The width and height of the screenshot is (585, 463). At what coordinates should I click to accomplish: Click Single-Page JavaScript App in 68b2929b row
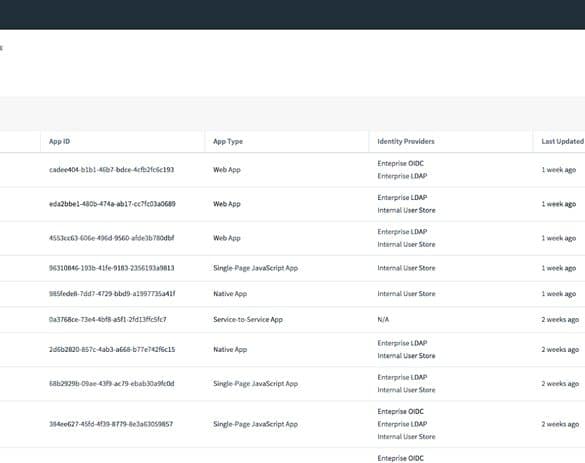[x=256, y=384]
